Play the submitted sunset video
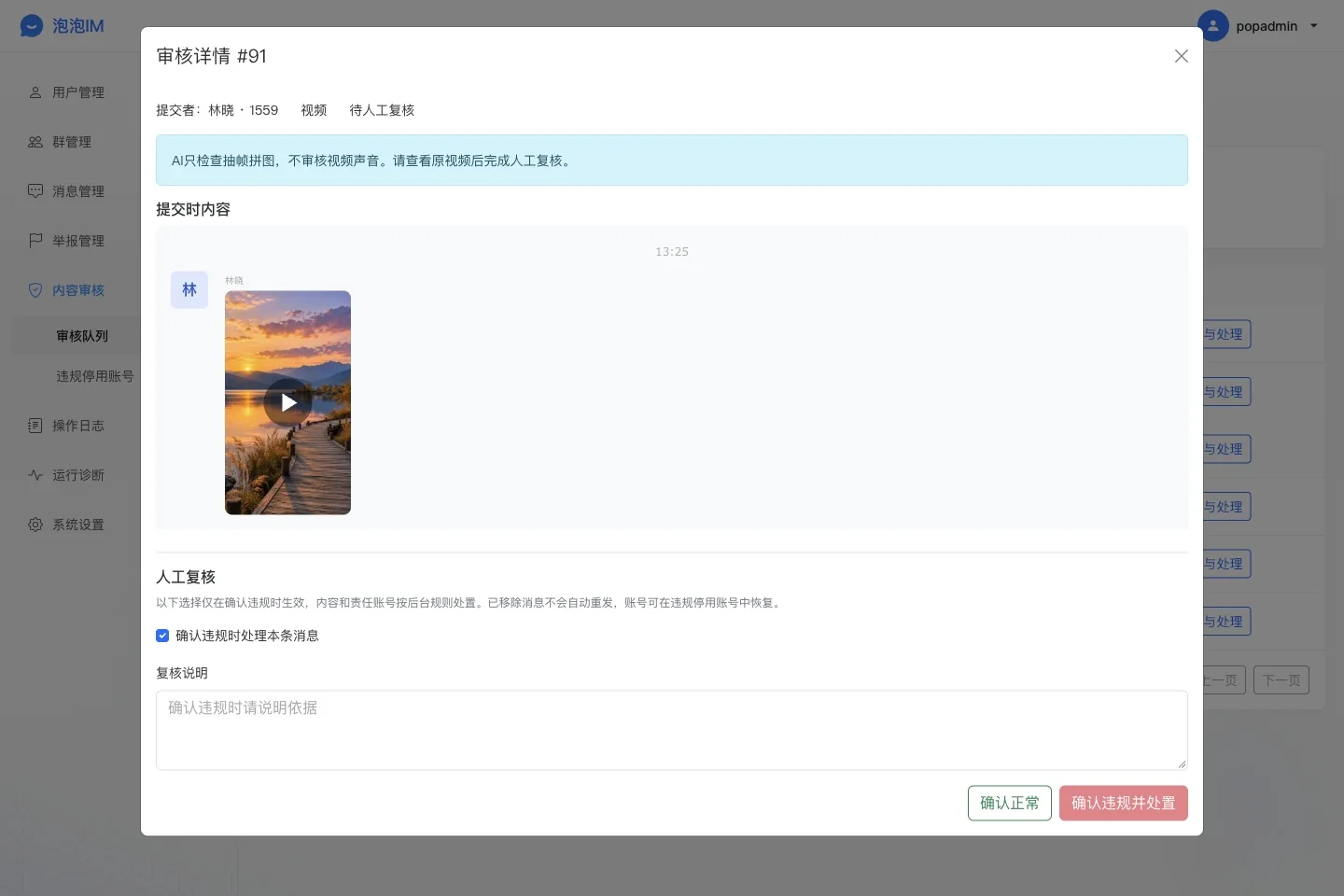 [287, 402]
